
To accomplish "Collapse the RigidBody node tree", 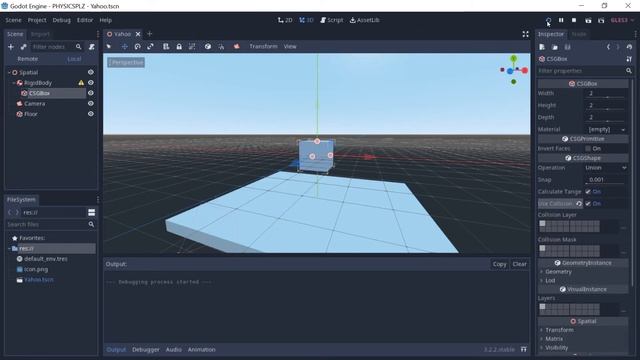I will point(14,83).
